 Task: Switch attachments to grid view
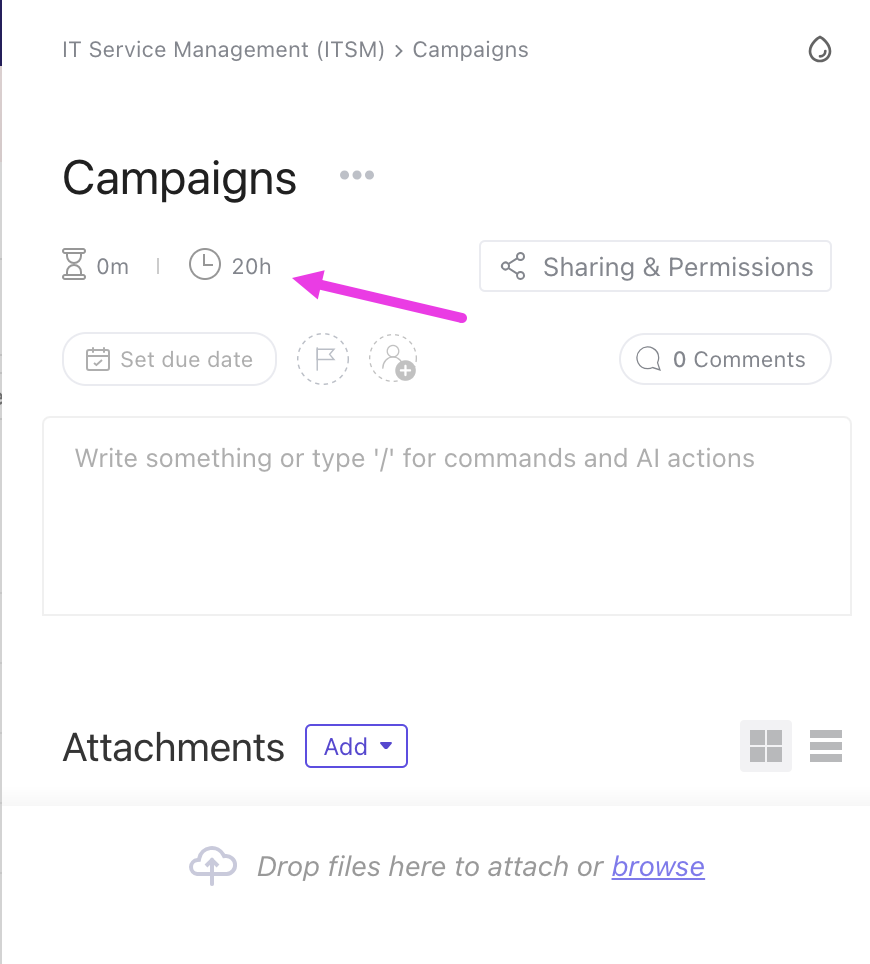765,746
